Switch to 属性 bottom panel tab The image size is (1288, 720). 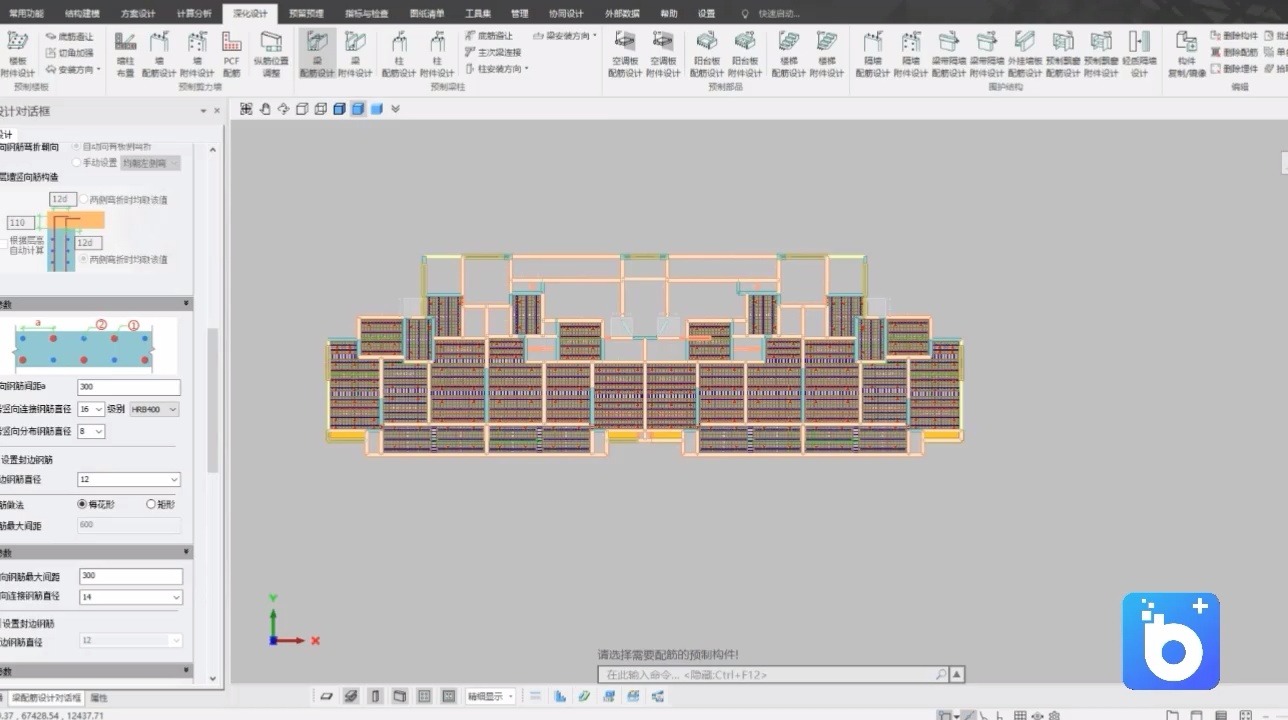click(99, 697)
